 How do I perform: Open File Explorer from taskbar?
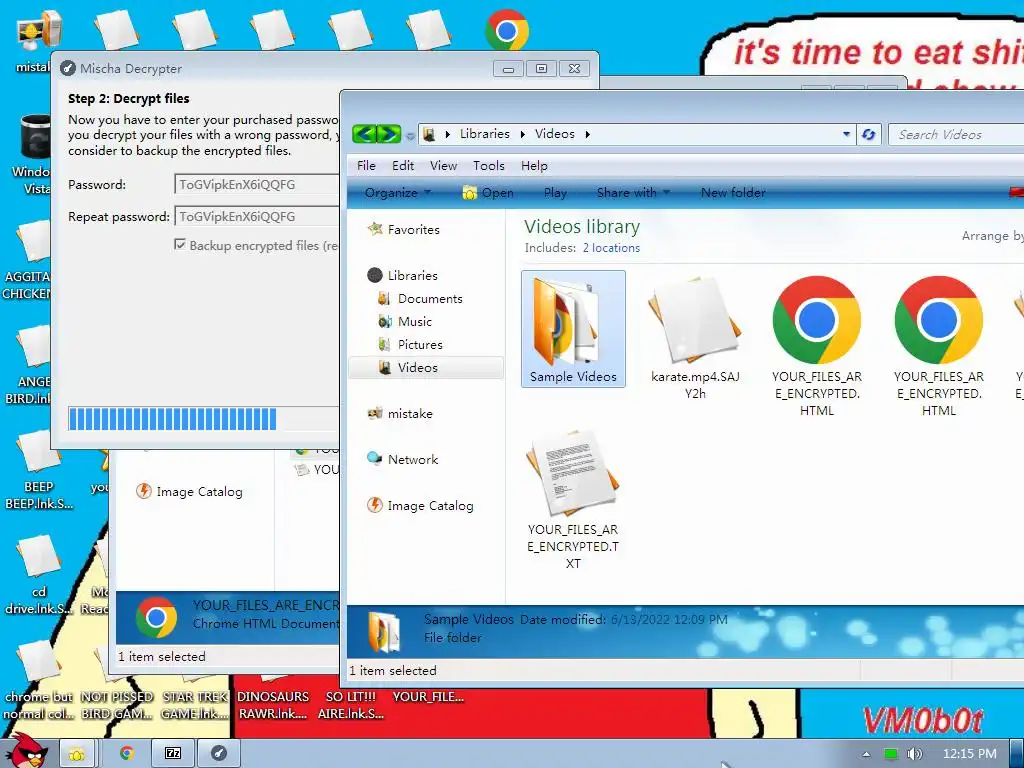click(77, 754)
